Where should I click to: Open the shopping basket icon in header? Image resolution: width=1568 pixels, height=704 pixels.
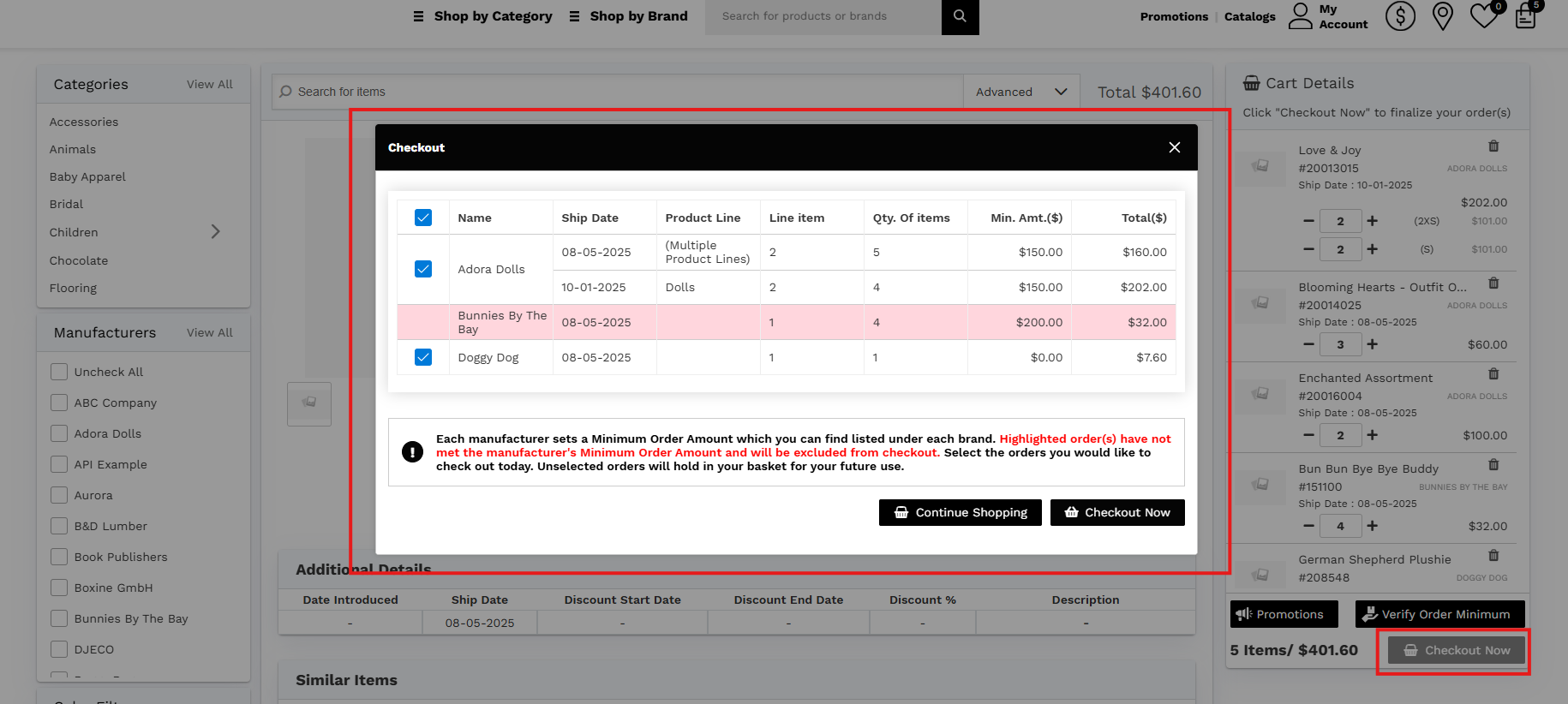(x=1526, y=15)
